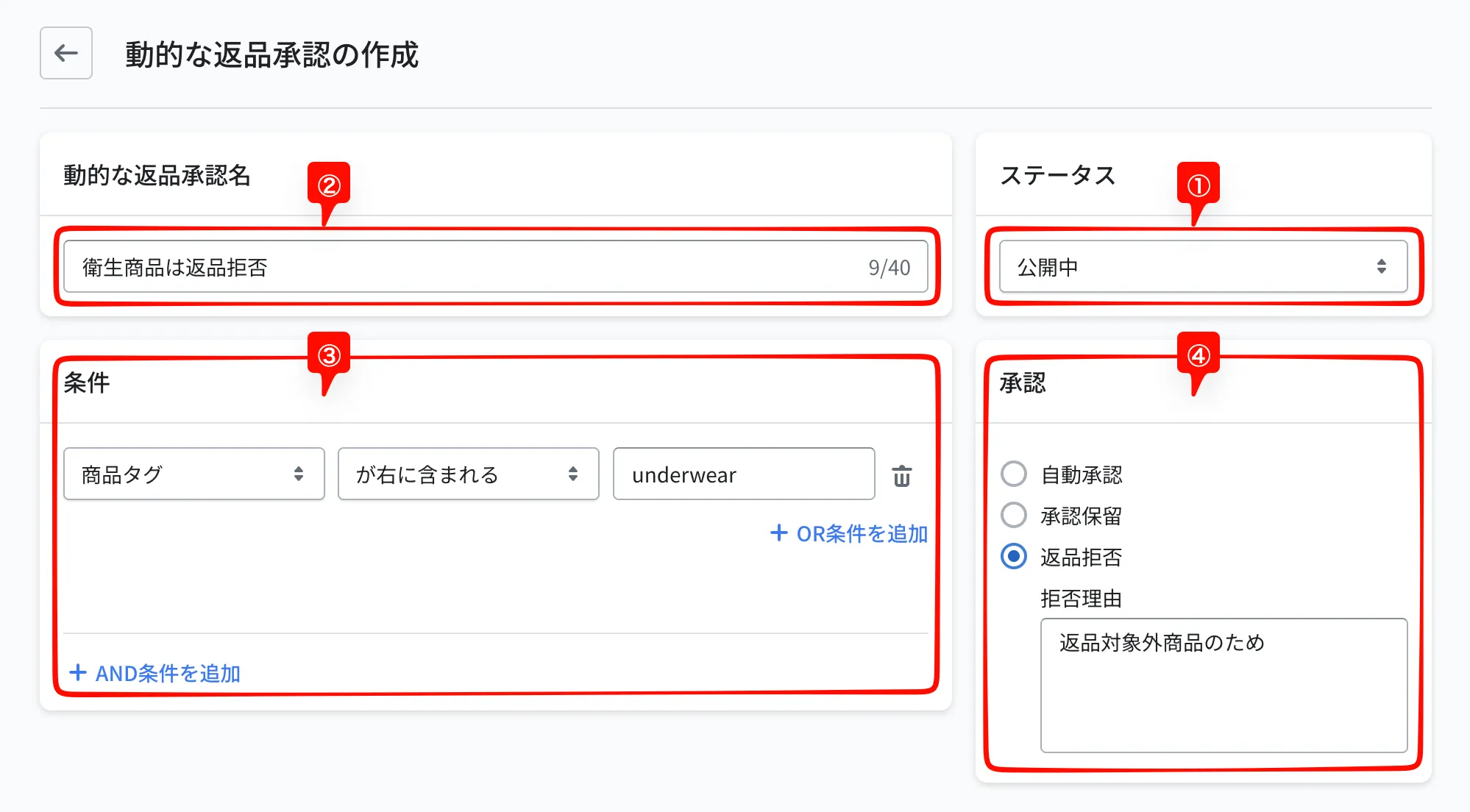1470x812 pixels.
Task: Choose the 承認保留 radio button
Action: click(x=1014, y=516)
